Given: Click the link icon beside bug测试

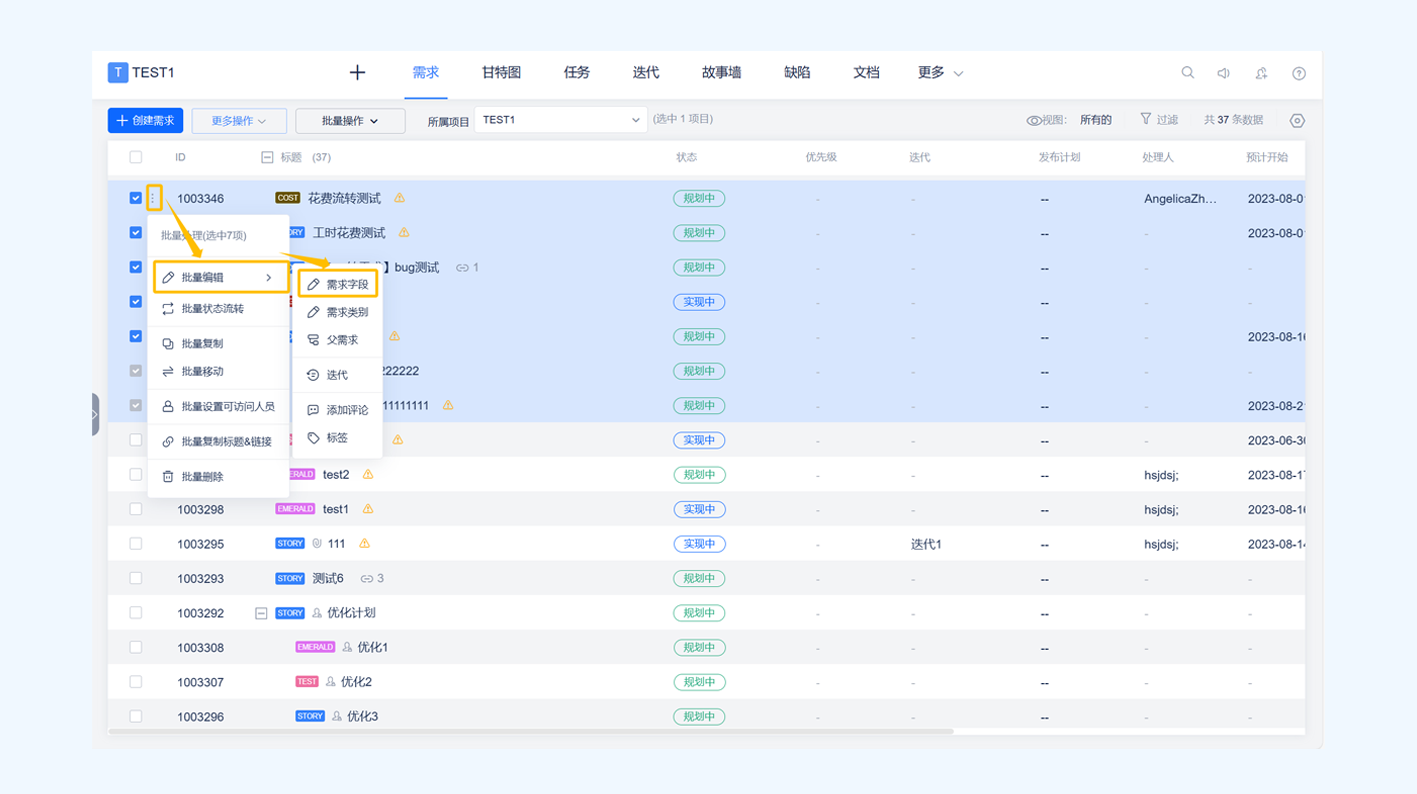Looking at the screenshot, I should click(462, 267).
